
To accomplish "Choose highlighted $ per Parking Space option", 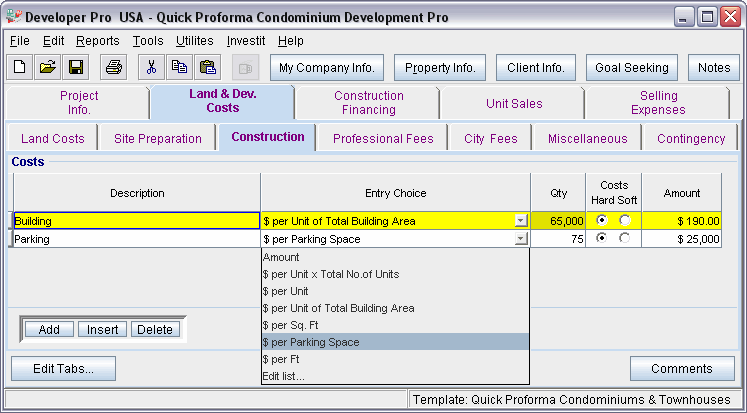I will point(395,342).
